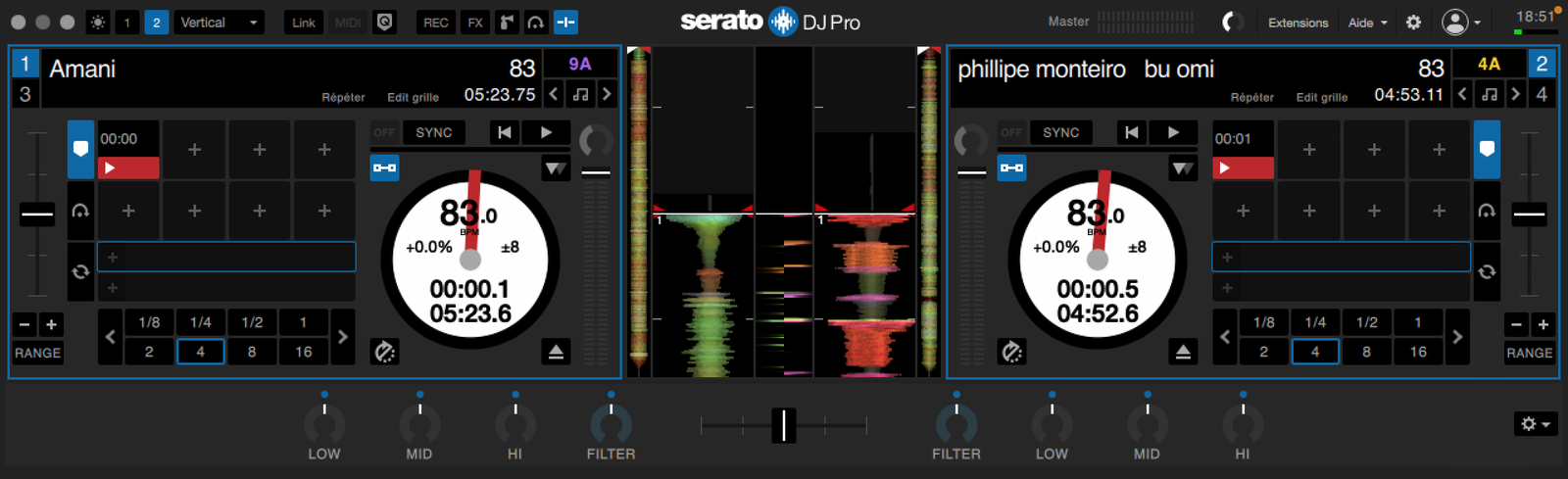1568x479 pixels.
Task: Shift key up arrow on deck 2
Action: 1515,94
